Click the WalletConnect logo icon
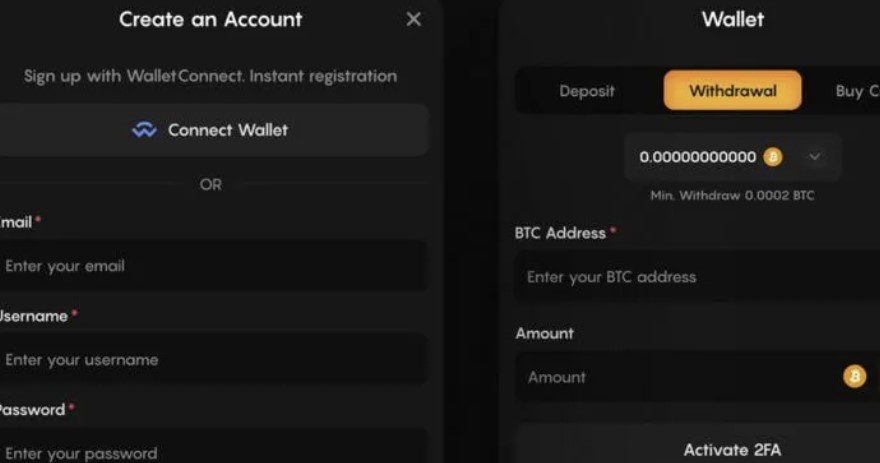880x463 pixels. tap(144, 130)
